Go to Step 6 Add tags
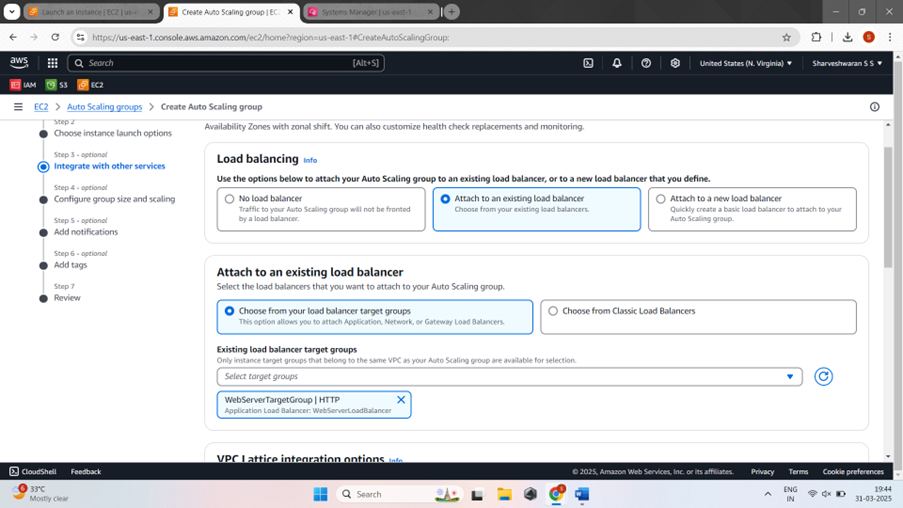Screen dimensions: 903x508 [x=70, y=264]
